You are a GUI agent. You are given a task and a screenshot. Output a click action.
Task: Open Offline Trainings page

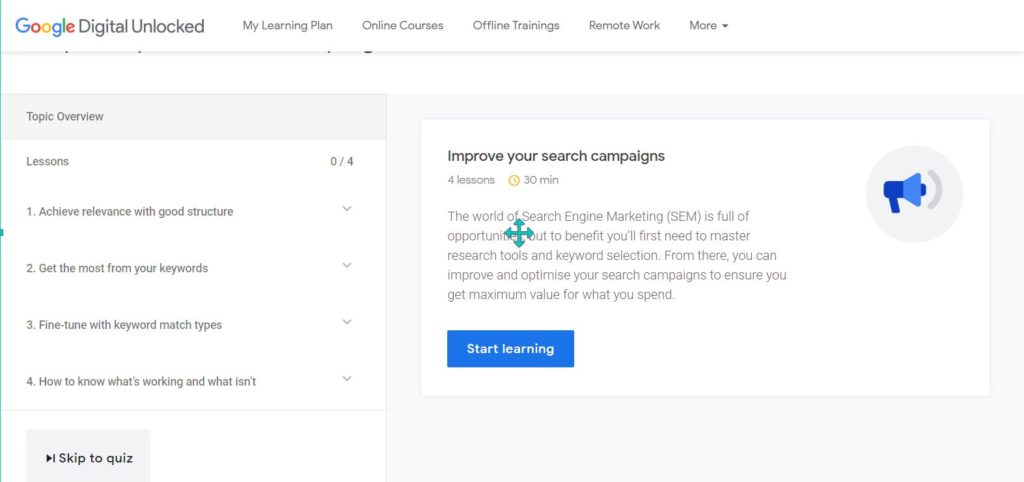(x=516, y=25)
